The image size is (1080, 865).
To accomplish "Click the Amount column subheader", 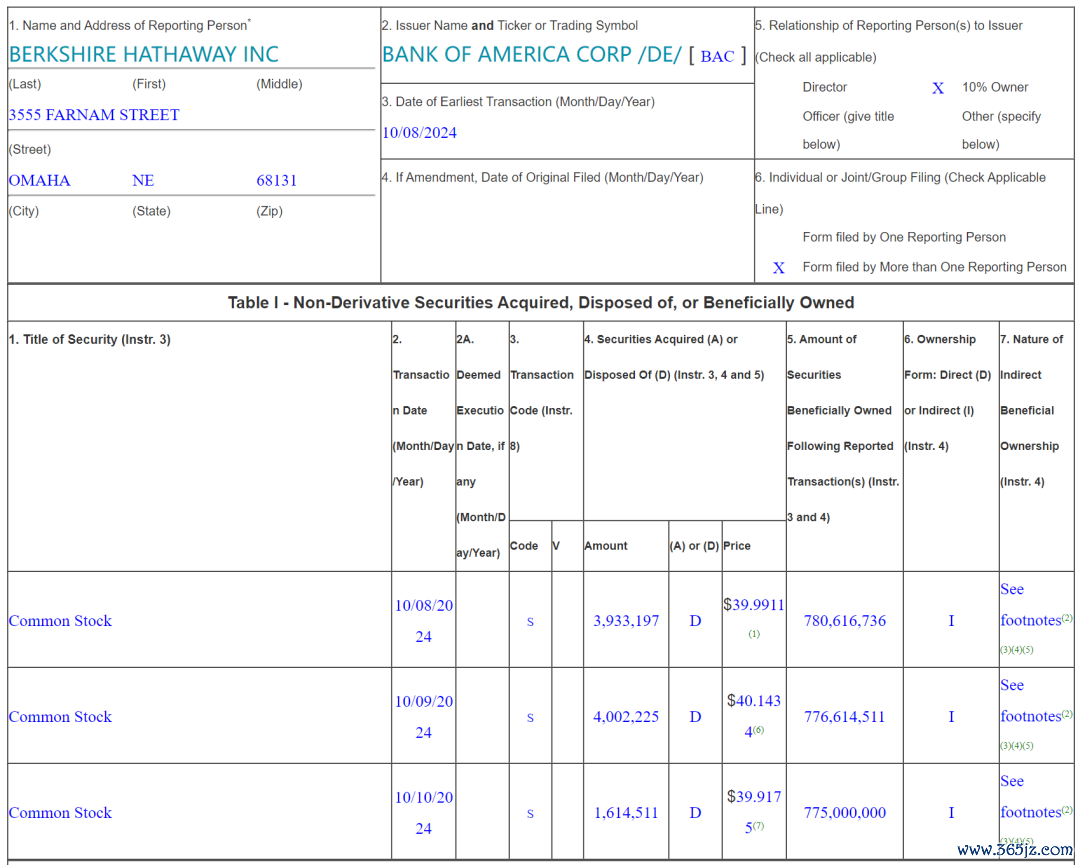I will coord(605,546).
